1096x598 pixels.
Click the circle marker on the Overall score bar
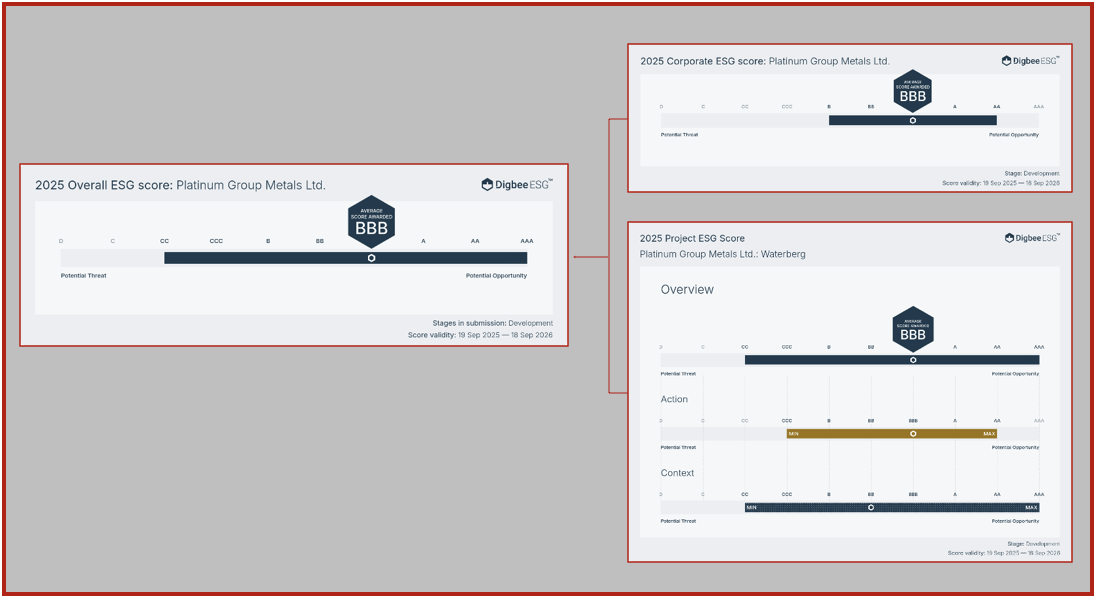[371, 258]
